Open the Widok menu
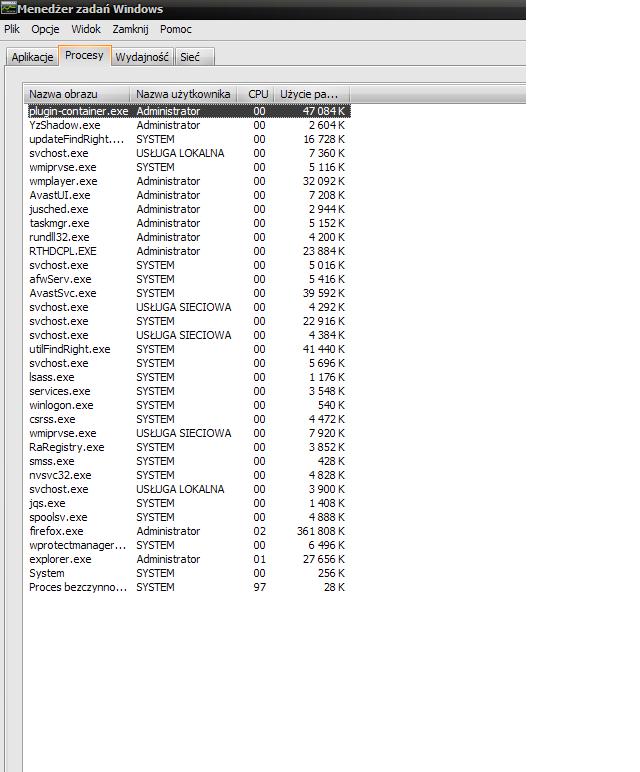 point(86,29)
